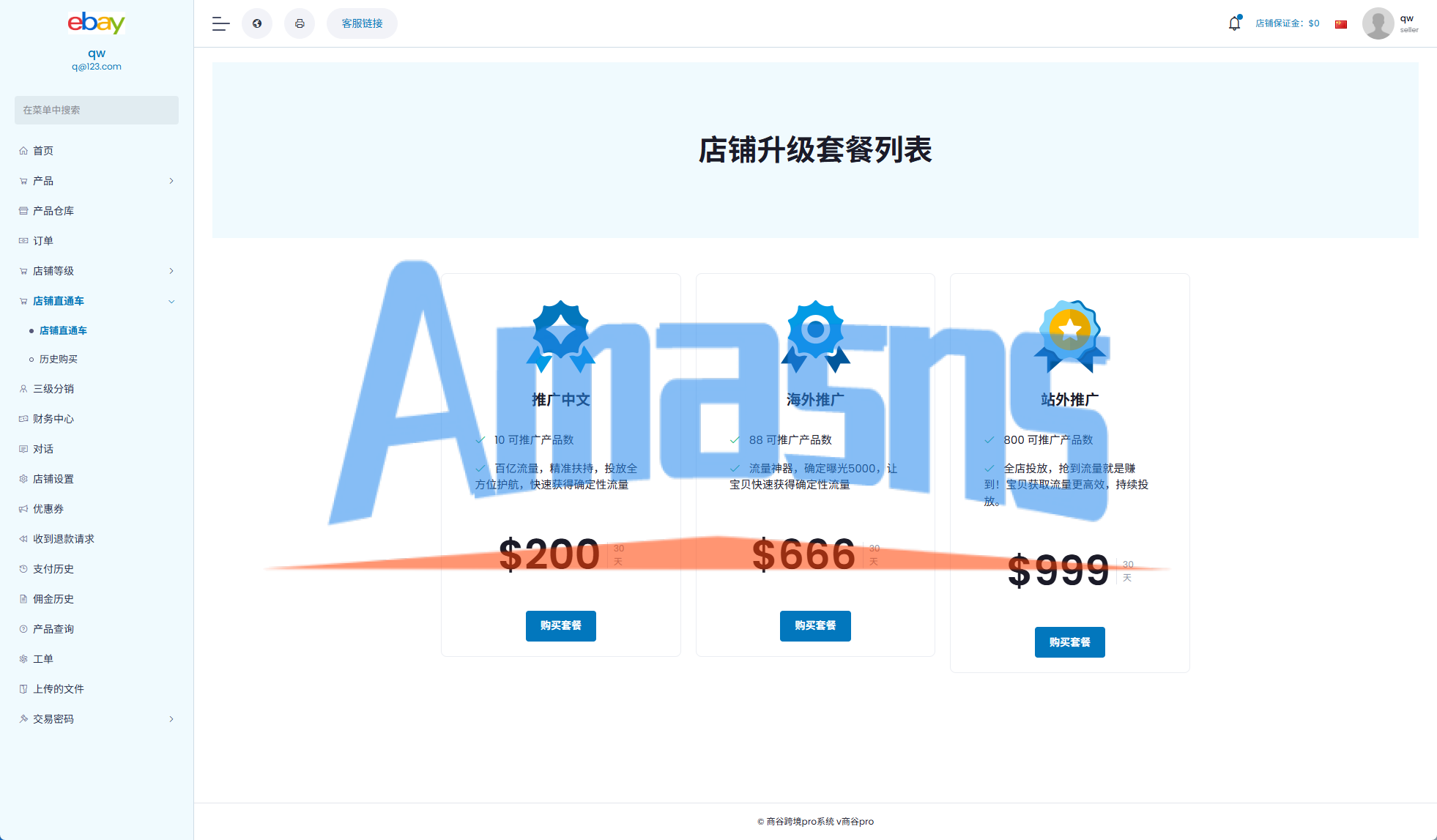Screen dimensions: 1437x840
Task: Click the eBay logo
Action: click(x=97, y=23)
